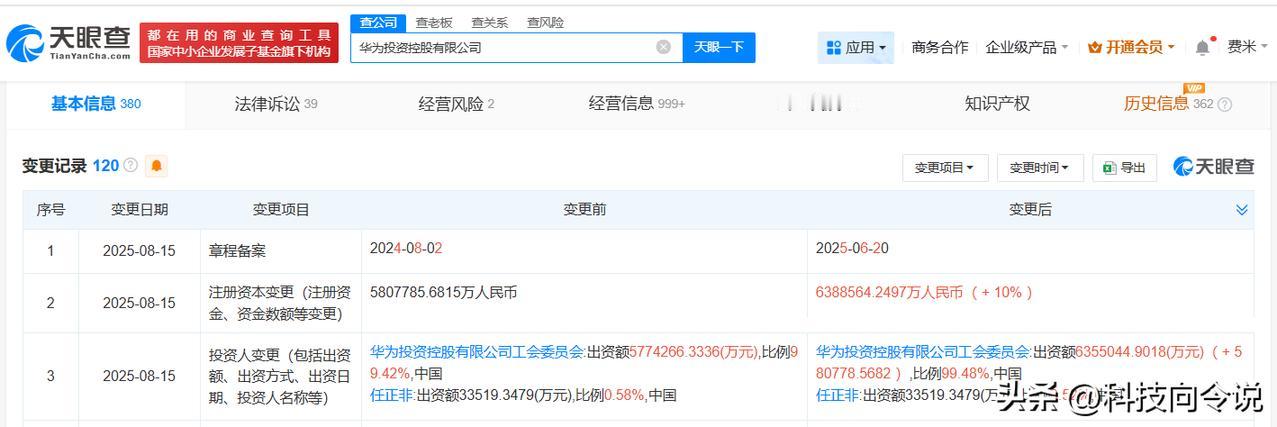Open the 变更时间 filter dropdown
The image size is (1277, 427).
(x=1040, y=168)
